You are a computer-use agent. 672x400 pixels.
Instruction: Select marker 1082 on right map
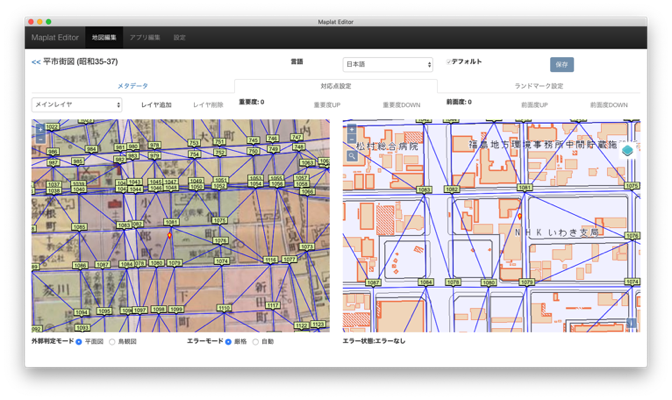tap(452, 189)
